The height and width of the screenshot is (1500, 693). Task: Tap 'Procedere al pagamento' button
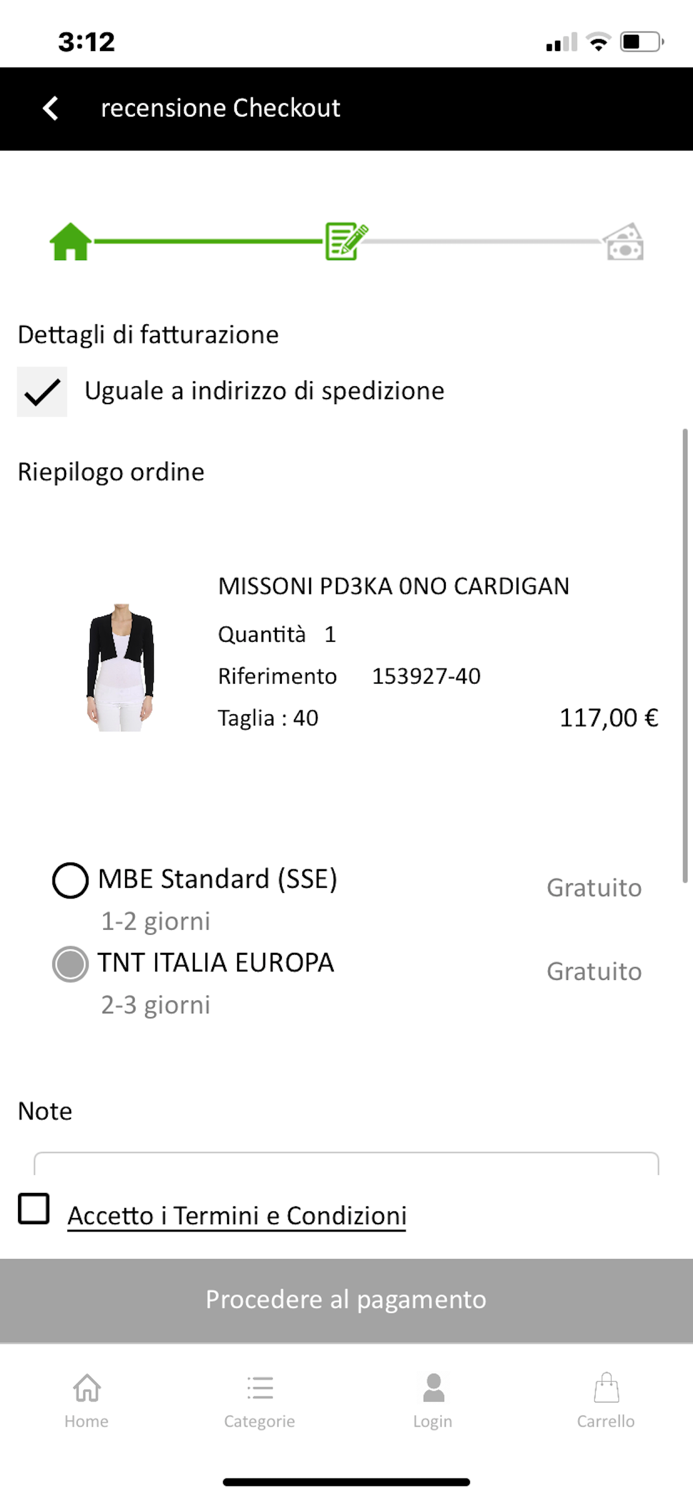[345, 1299]
